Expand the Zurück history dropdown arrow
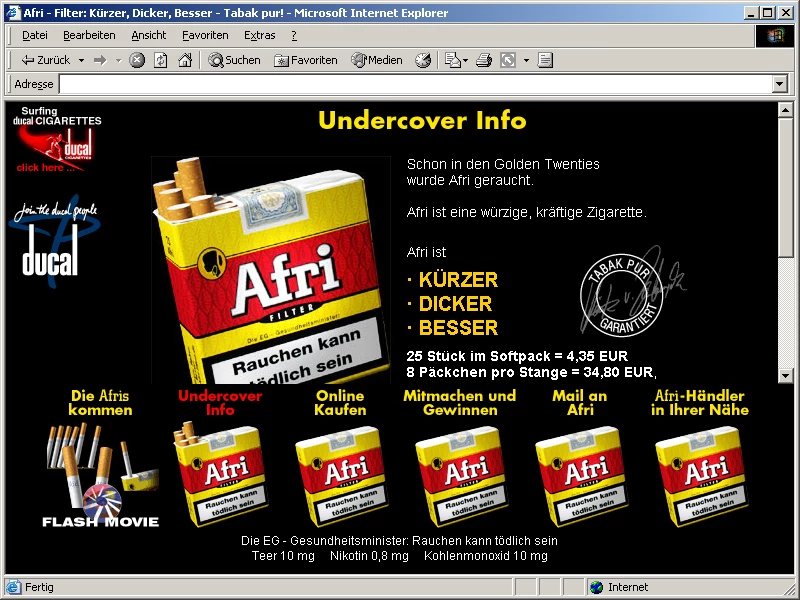 (x=81, y=60)
